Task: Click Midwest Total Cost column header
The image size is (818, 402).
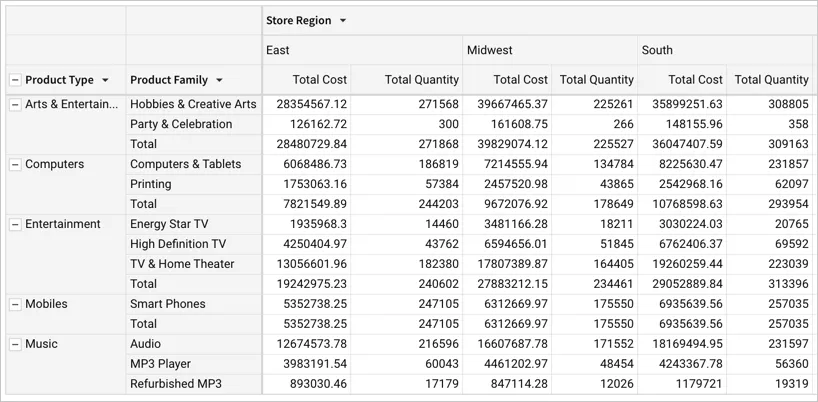Action: [x=507, y=80]
